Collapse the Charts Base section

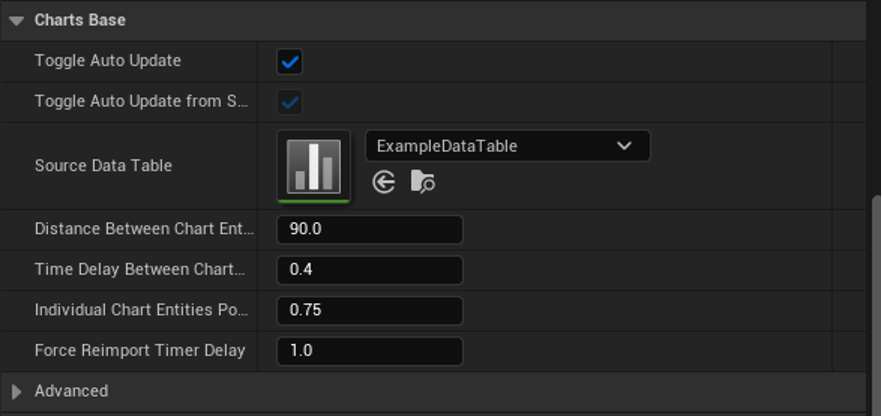coord(16,21)
